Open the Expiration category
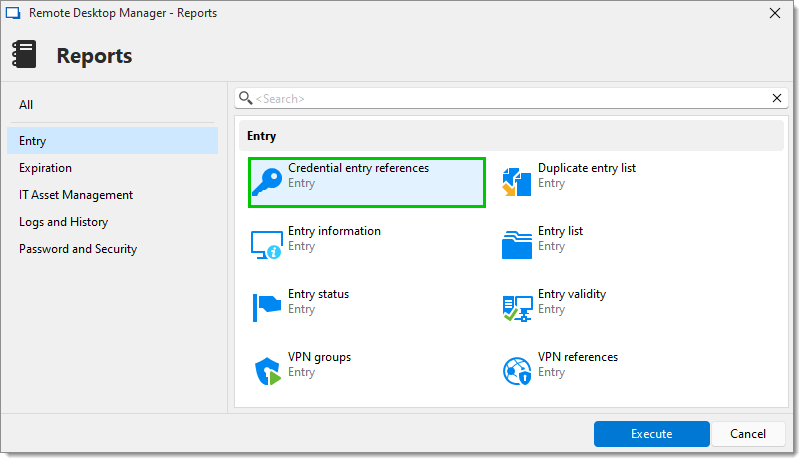The image size is (804, 463). tap(112, 168)
